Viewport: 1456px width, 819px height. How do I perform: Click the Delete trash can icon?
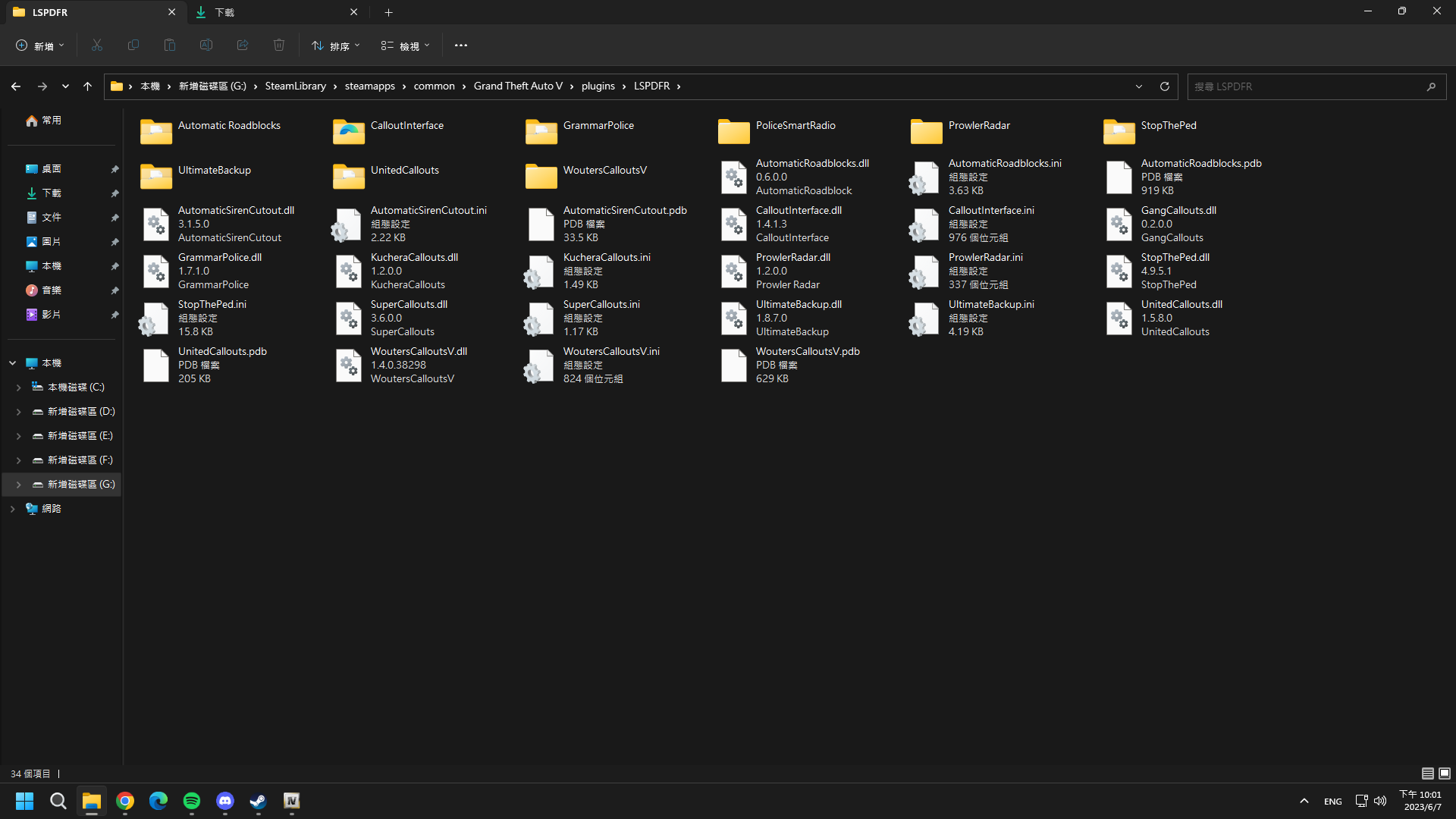pos(279,45)
